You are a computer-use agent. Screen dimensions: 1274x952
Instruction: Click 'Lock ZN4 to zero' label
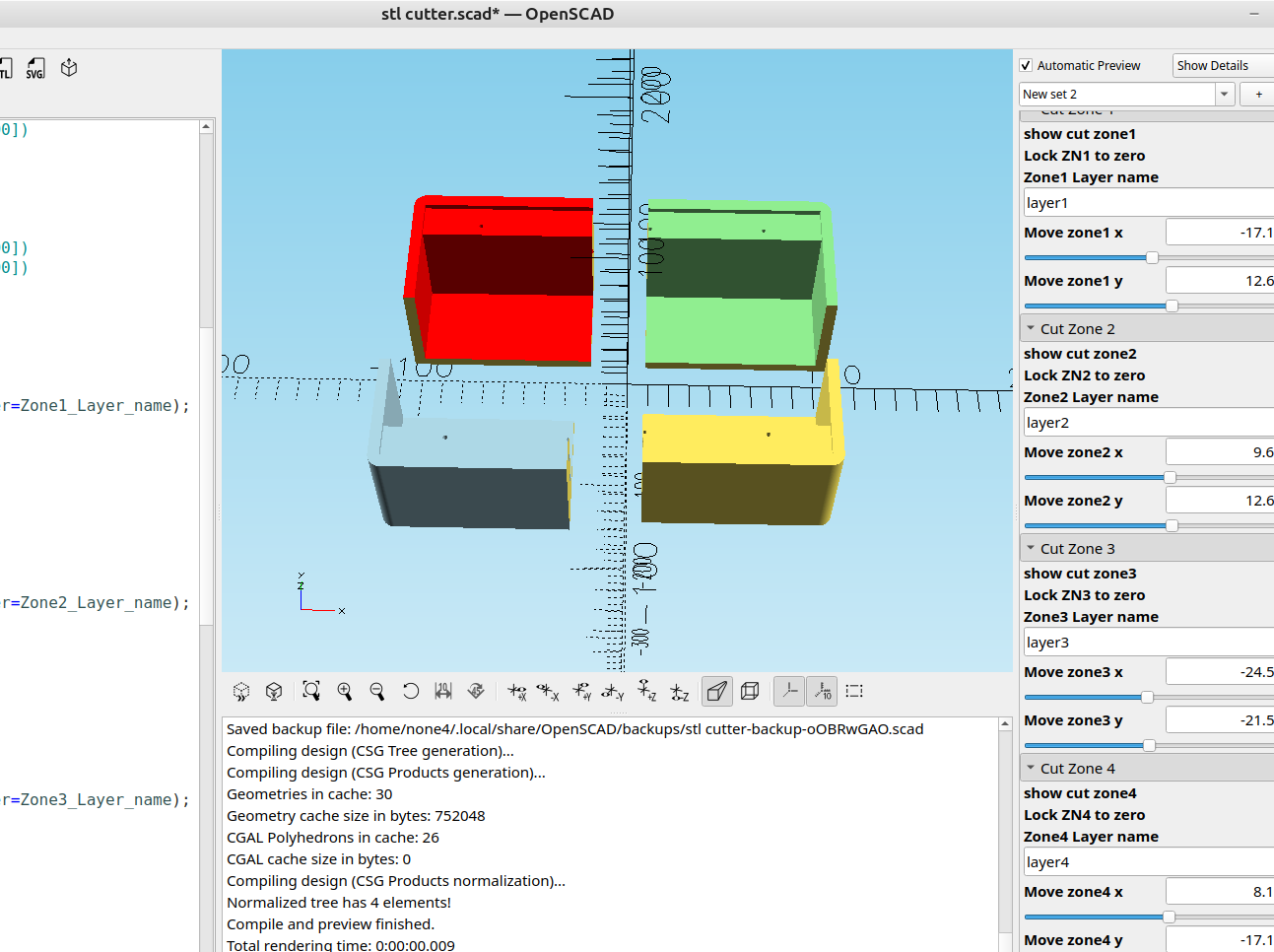[1084, 815]
